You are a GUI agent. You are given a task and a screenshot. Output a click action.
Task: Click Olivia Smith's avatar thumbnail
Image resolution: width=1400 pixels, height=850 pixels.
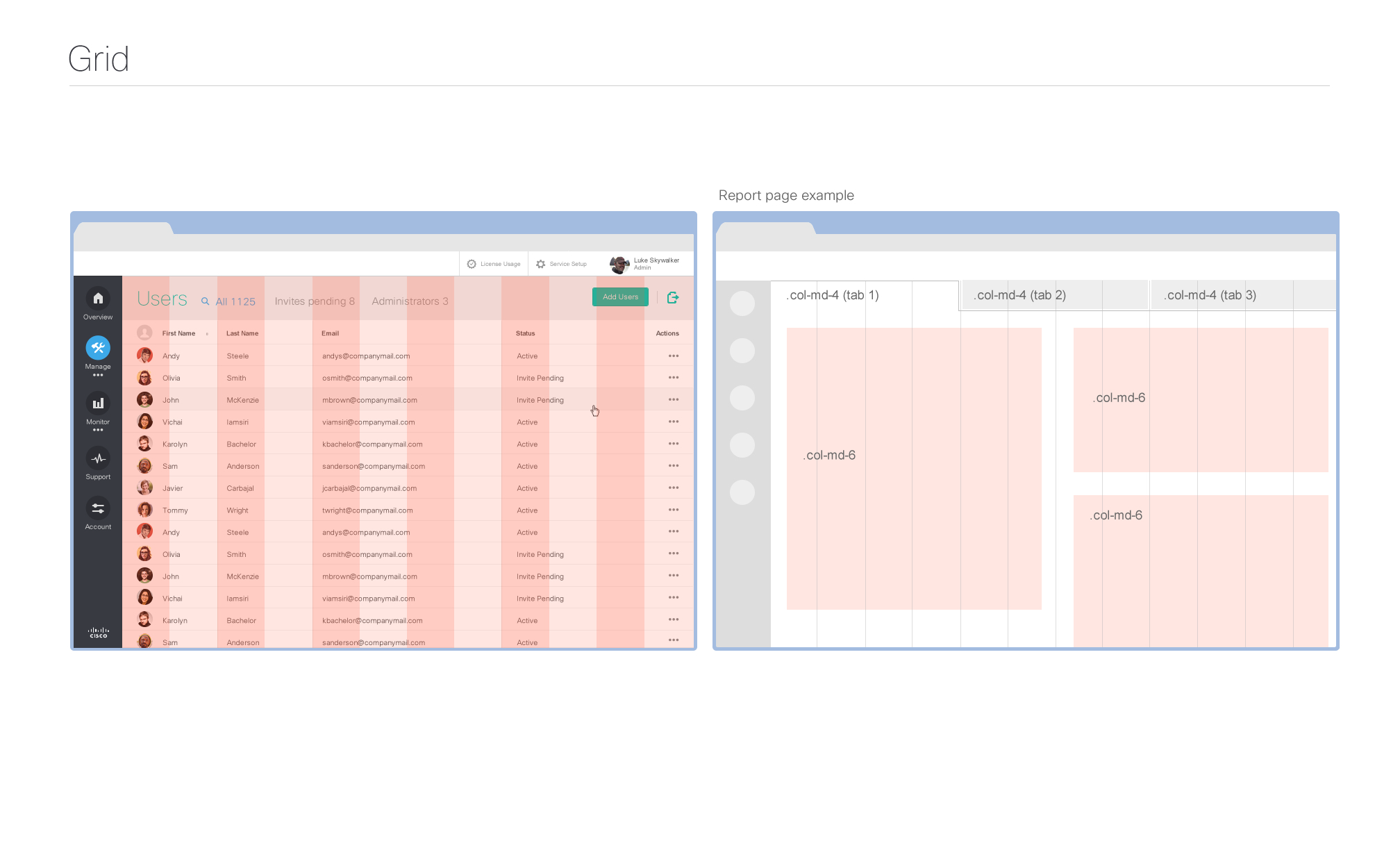(x=144, y=378)
